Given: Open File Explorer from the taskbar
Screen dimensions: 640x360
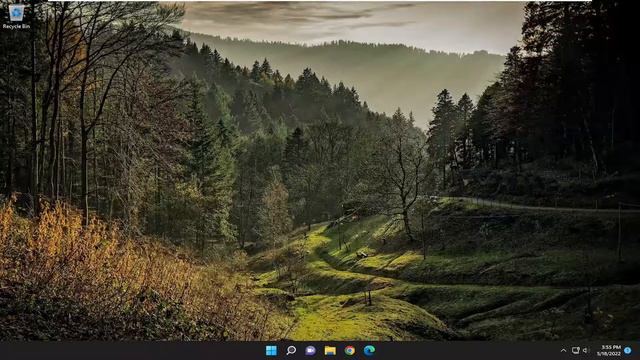Looking at the screenshot, I should [330, 350].
